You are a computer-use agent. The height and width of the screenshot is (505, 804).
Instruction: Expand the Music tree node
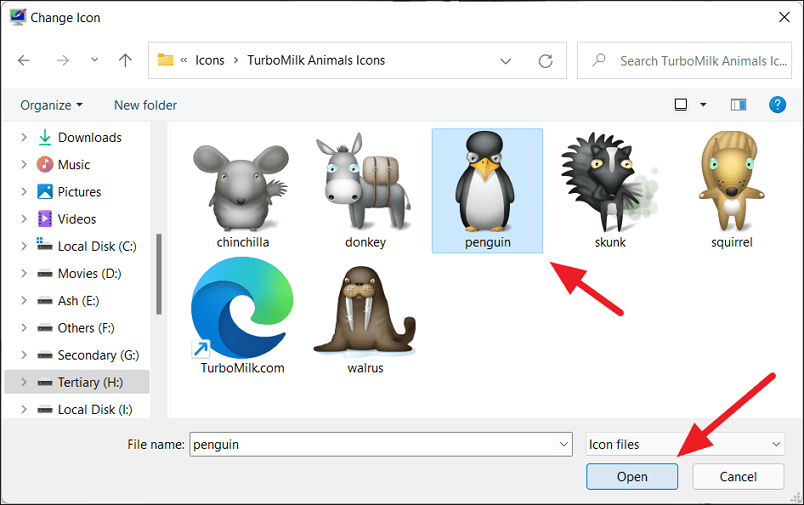coord(24,165)
